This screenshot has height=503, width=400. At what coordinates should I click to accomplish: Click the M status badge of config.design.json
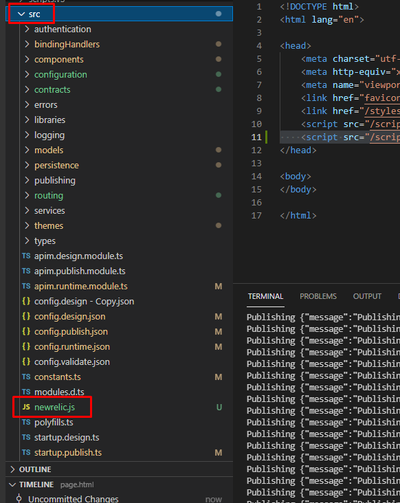[218, 316]
